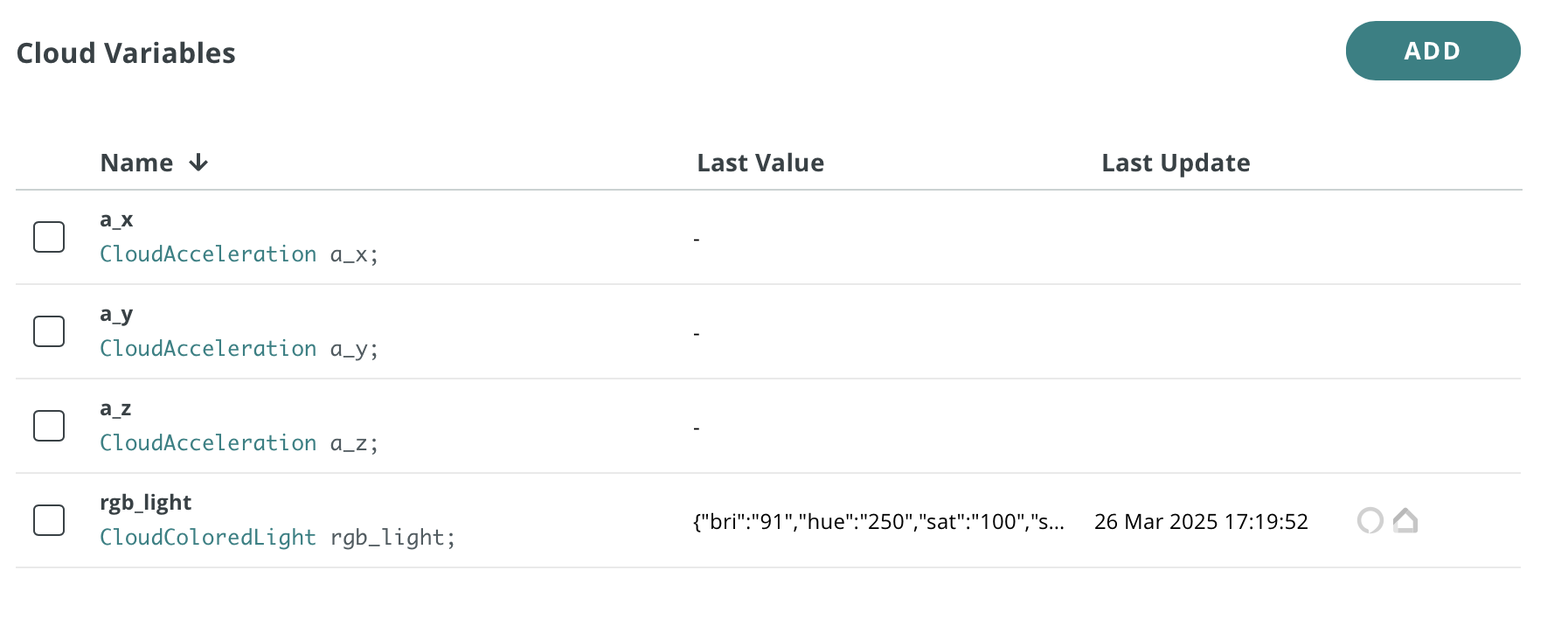Click the Last Update column header
This screenshot has width=1568, height=626.
coord(1175,163)
